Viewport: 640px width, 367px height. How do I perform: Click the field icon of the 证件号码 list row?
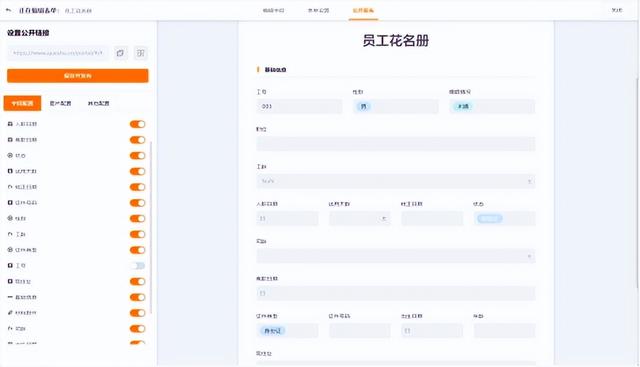pyautogui.click(x=10, y=202)
